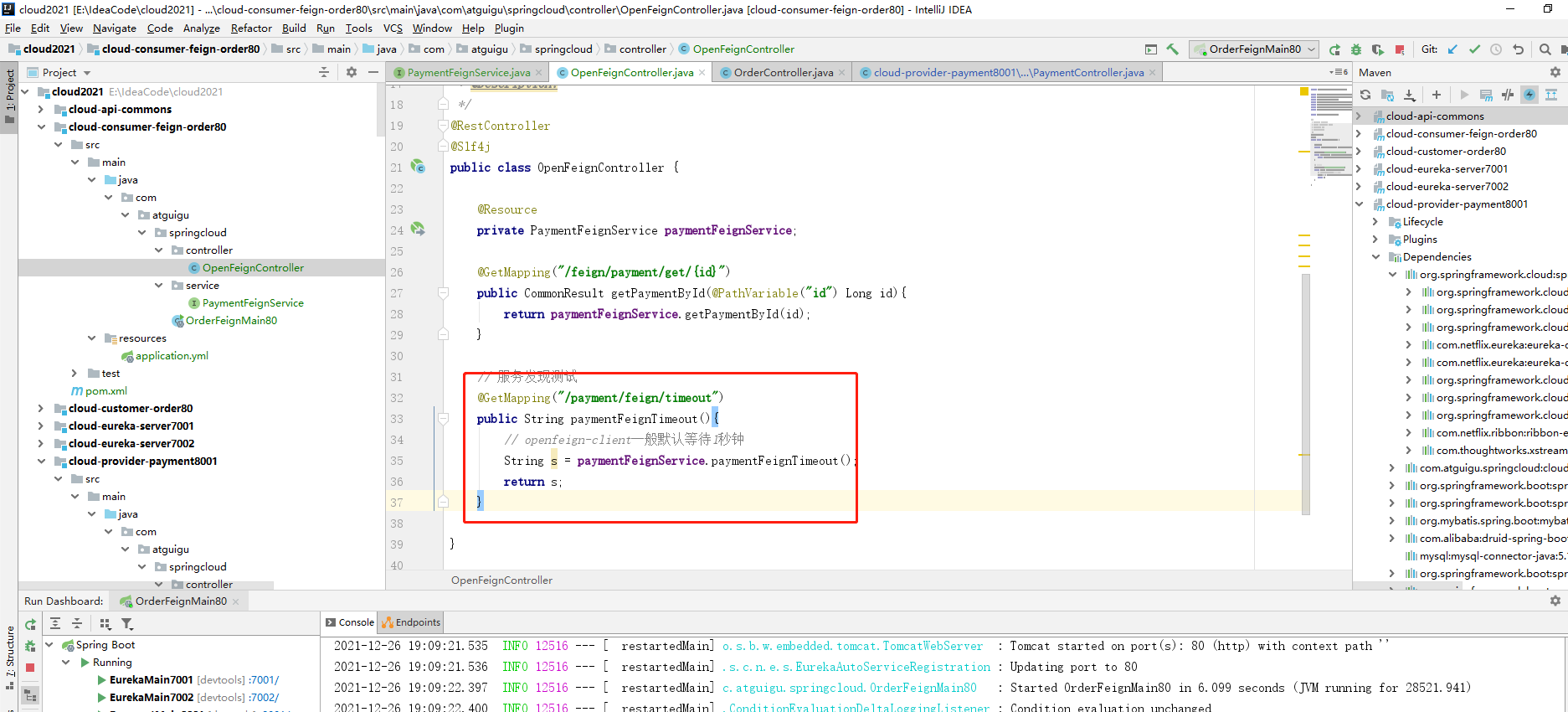Open the OrderFeignMain80 run configuration dropdown
This screenshot has height=712, width=1568.
point(1255,49)
